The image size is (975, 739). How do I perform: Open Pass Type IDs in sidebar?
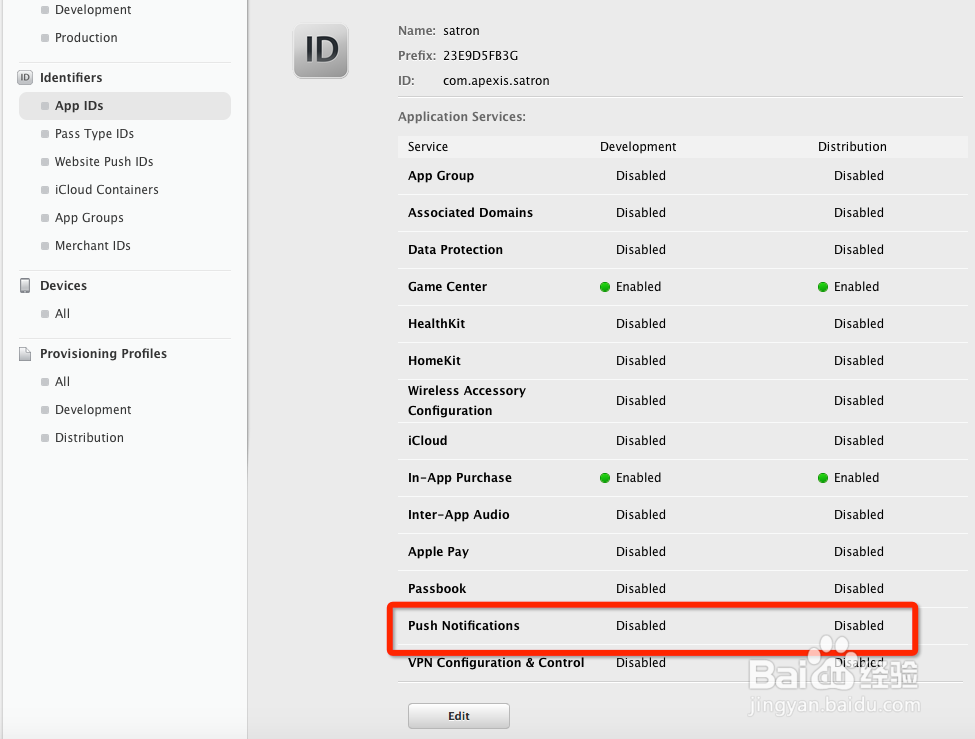(x=94, y=134)
